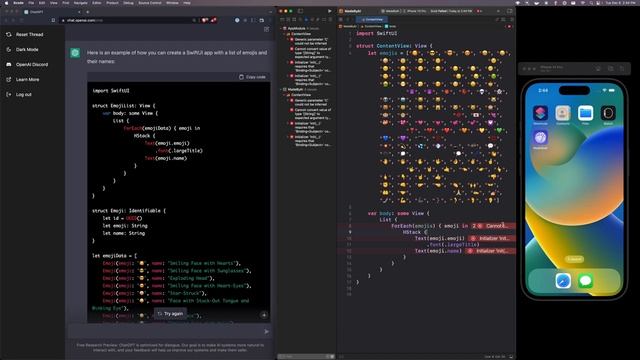Click the red error icon at right of breadcrumb bar

click(509, 27)
